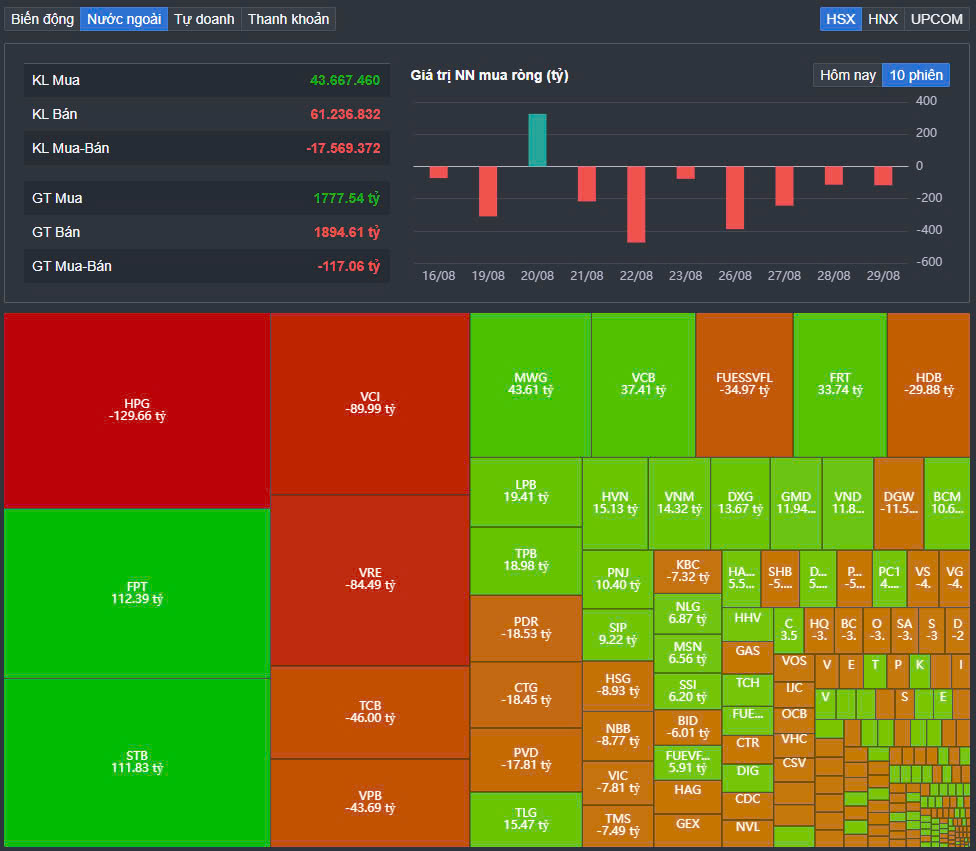Viewport: 976px width, 851px height.
Task: Click the red 29/08 chart bar
Action: [883, 176]
